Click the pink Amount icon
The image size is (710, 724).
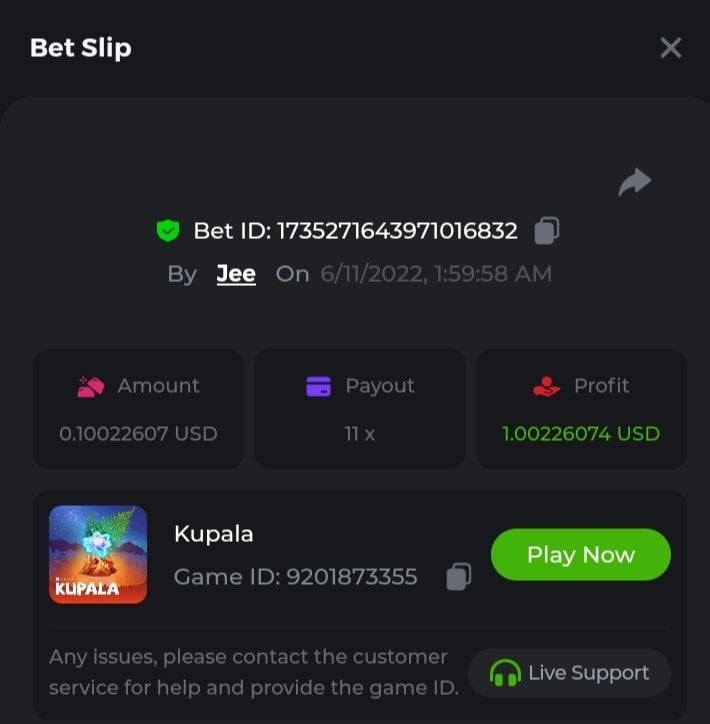[x=91, y=386]
